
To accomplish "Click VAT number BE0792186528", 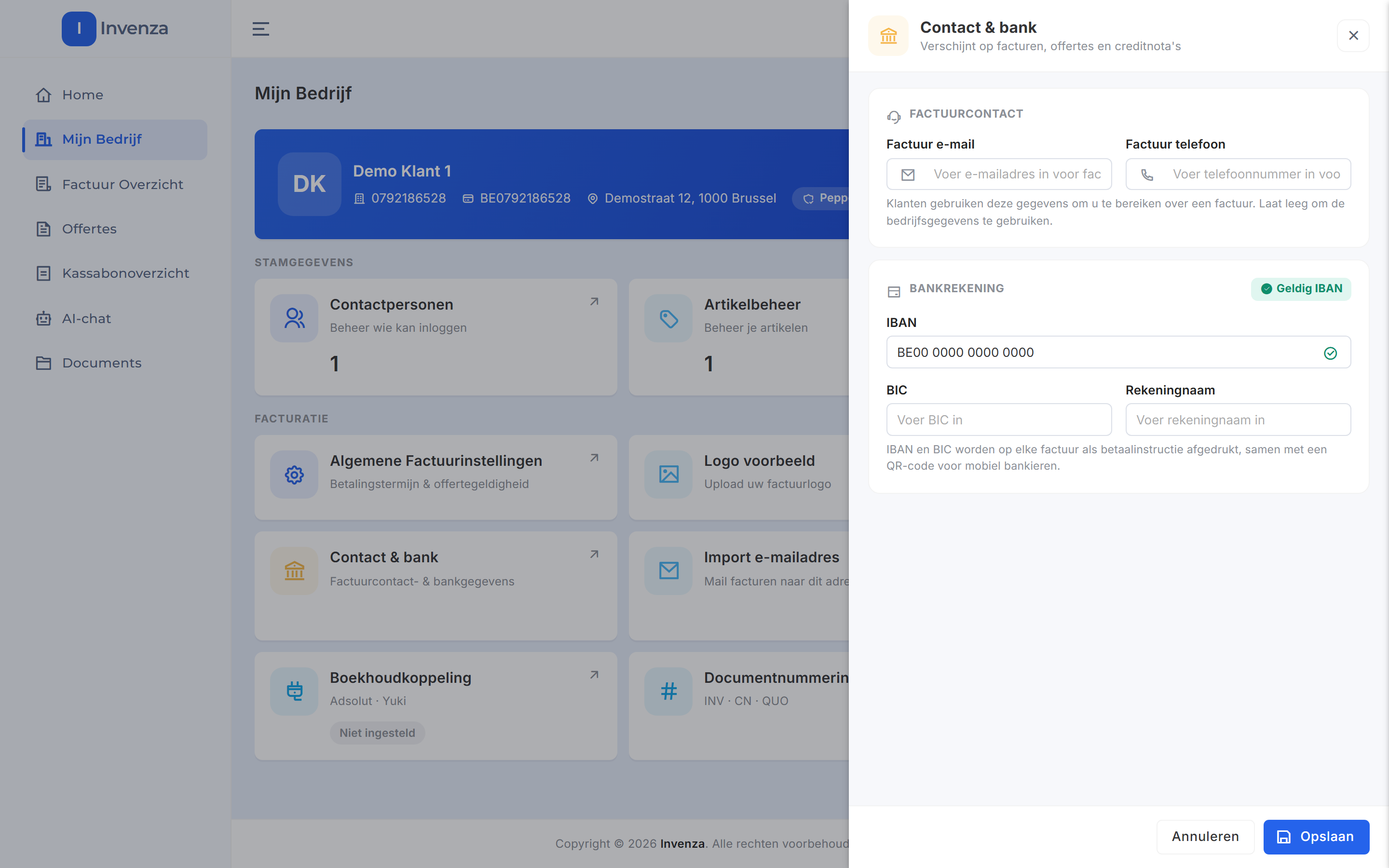I will [x=525, y=199].
